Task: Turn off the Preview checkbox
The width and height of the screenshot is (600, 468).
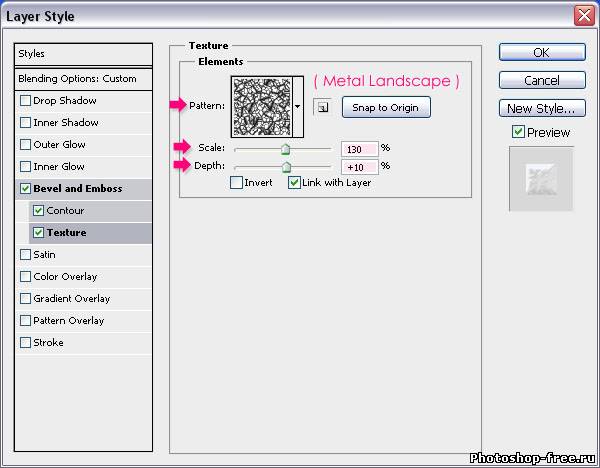Action: [x=517, y=132]
